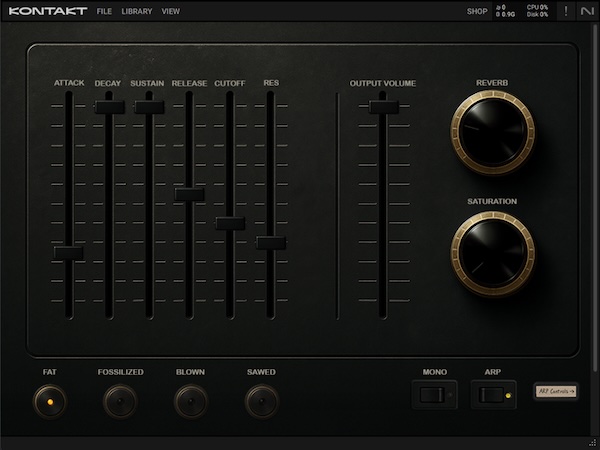The width and height of the screenshot is (600, 450).
Task: Toggle the MONO switch
Action: pos(434,395)
